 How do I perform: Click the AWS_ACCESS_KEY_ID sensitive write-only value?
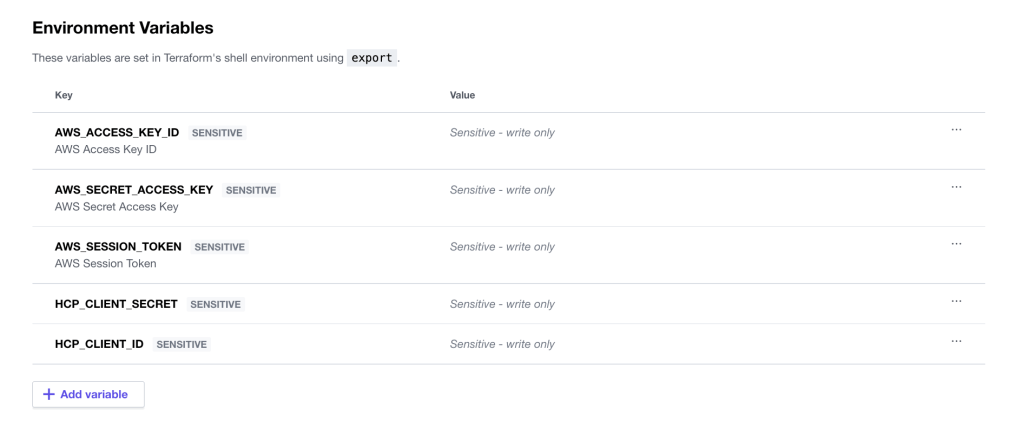pyautogui.click(x=502, y=132)
